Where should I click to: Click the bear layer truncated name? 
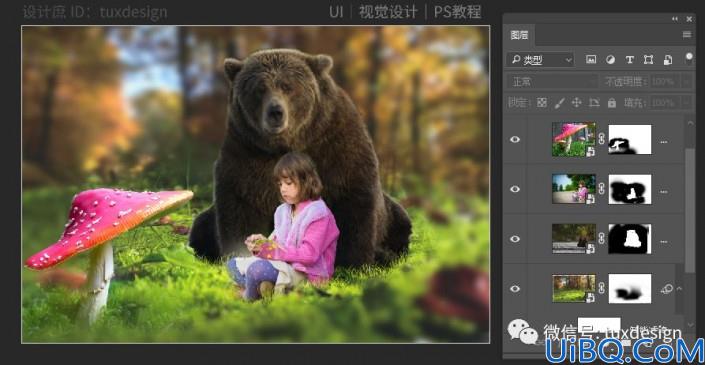tap(664, 242)
